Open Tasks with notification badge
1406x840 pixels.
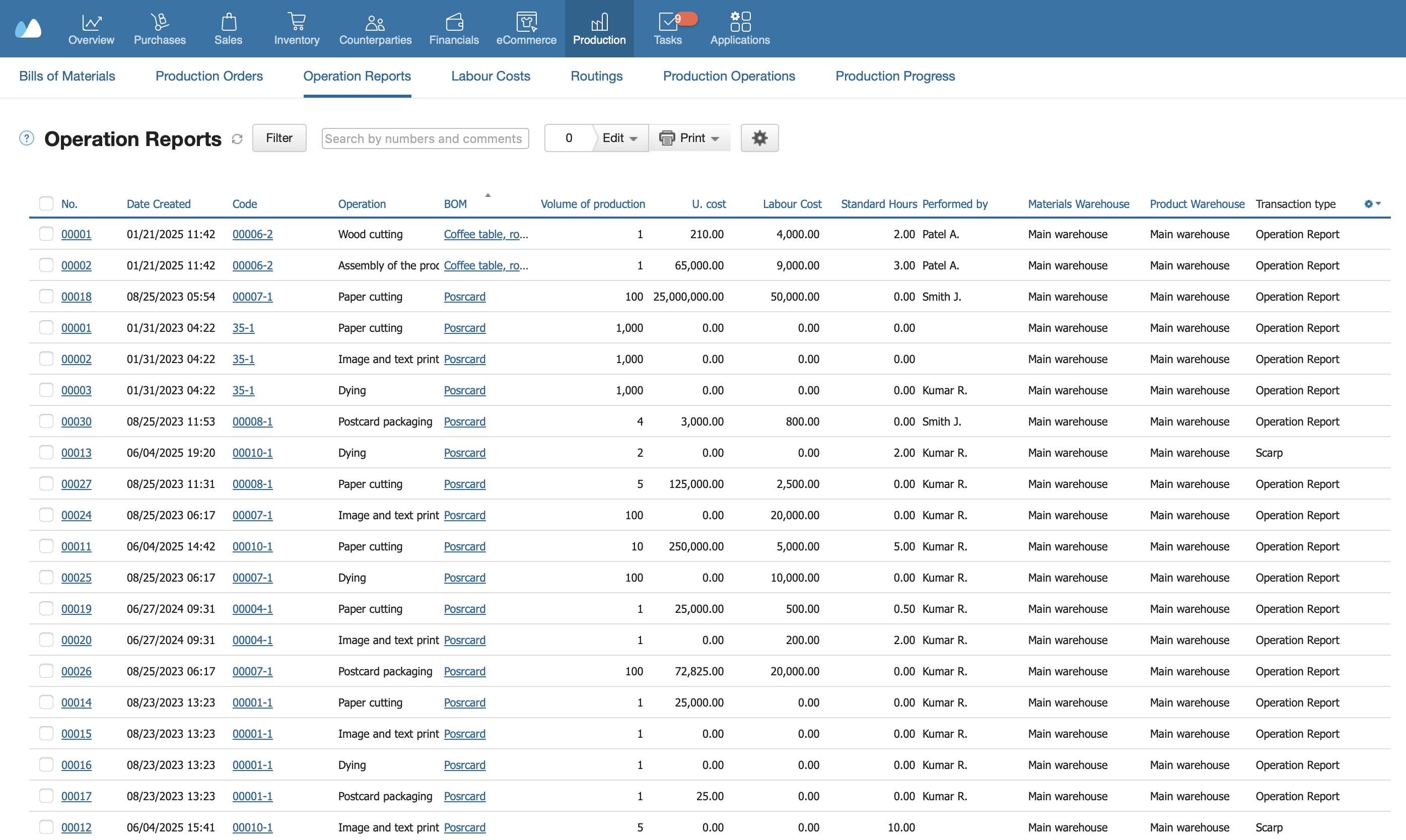[668, 28]
